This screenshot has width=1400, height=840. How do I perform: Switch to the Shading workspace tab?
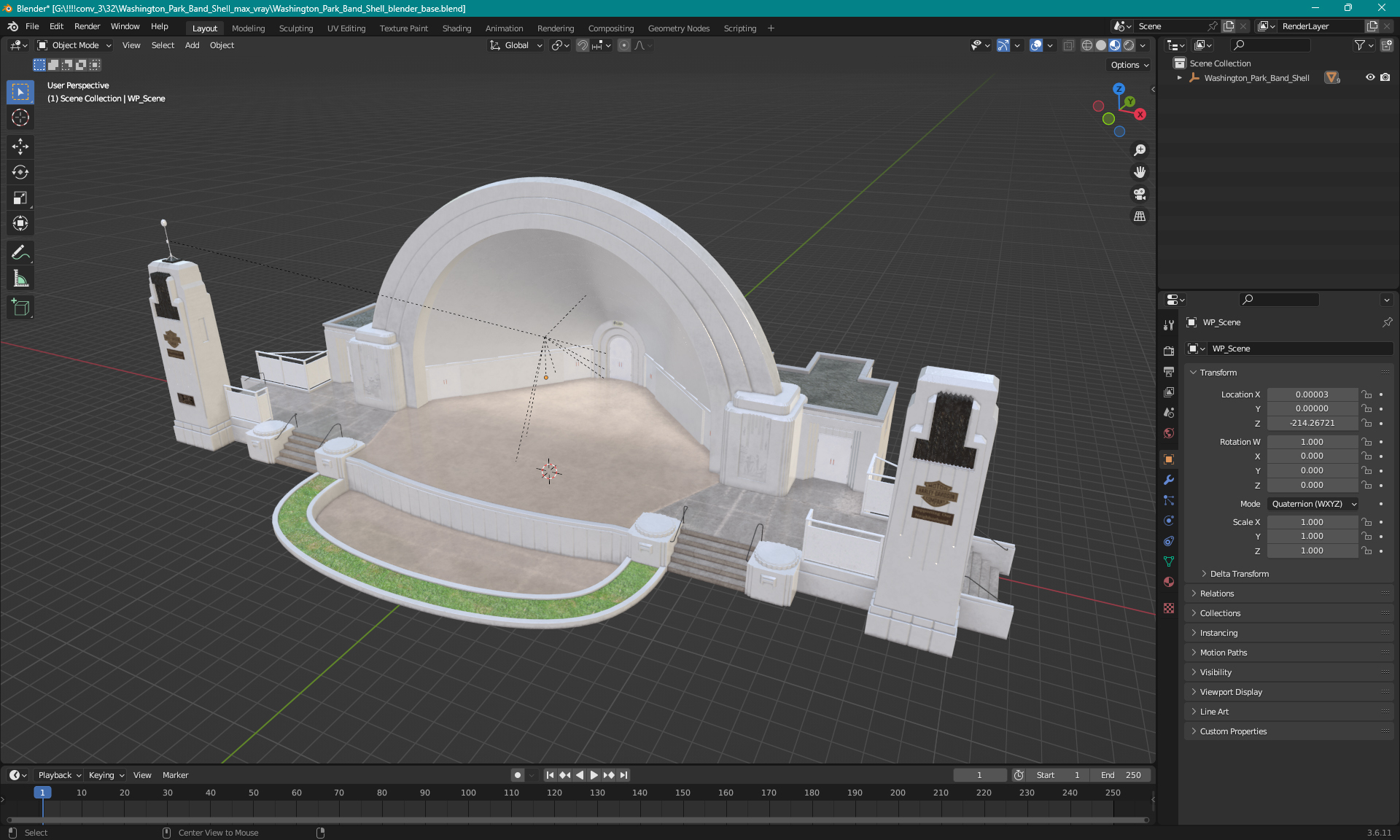(x=456, y=28)
